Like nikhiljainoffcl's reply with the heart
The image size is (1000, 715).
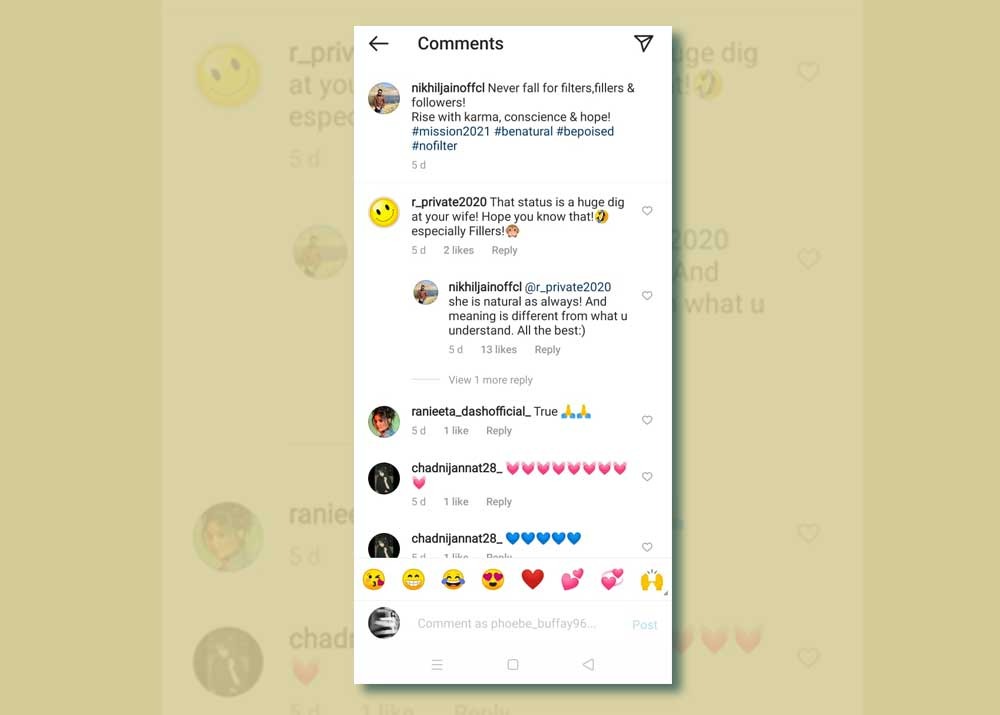647,295
